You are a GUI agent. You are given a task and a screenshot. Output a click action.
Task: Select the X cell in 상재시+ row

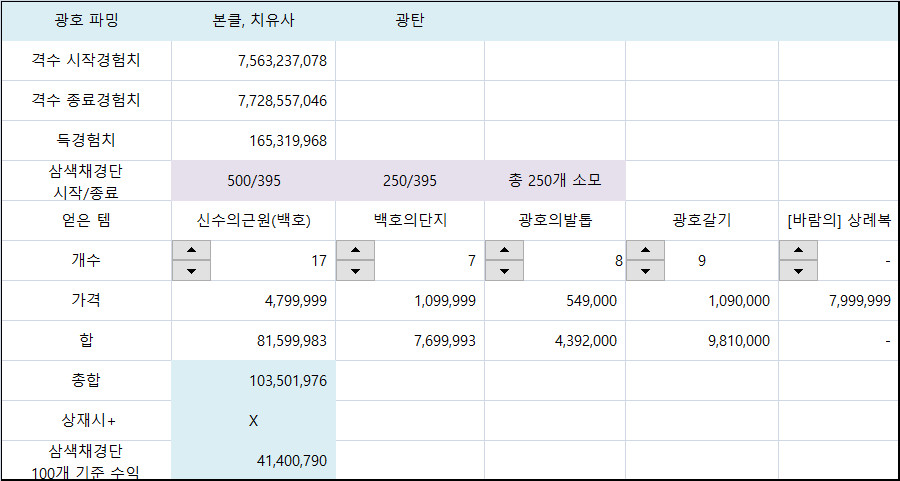(253, 420)
